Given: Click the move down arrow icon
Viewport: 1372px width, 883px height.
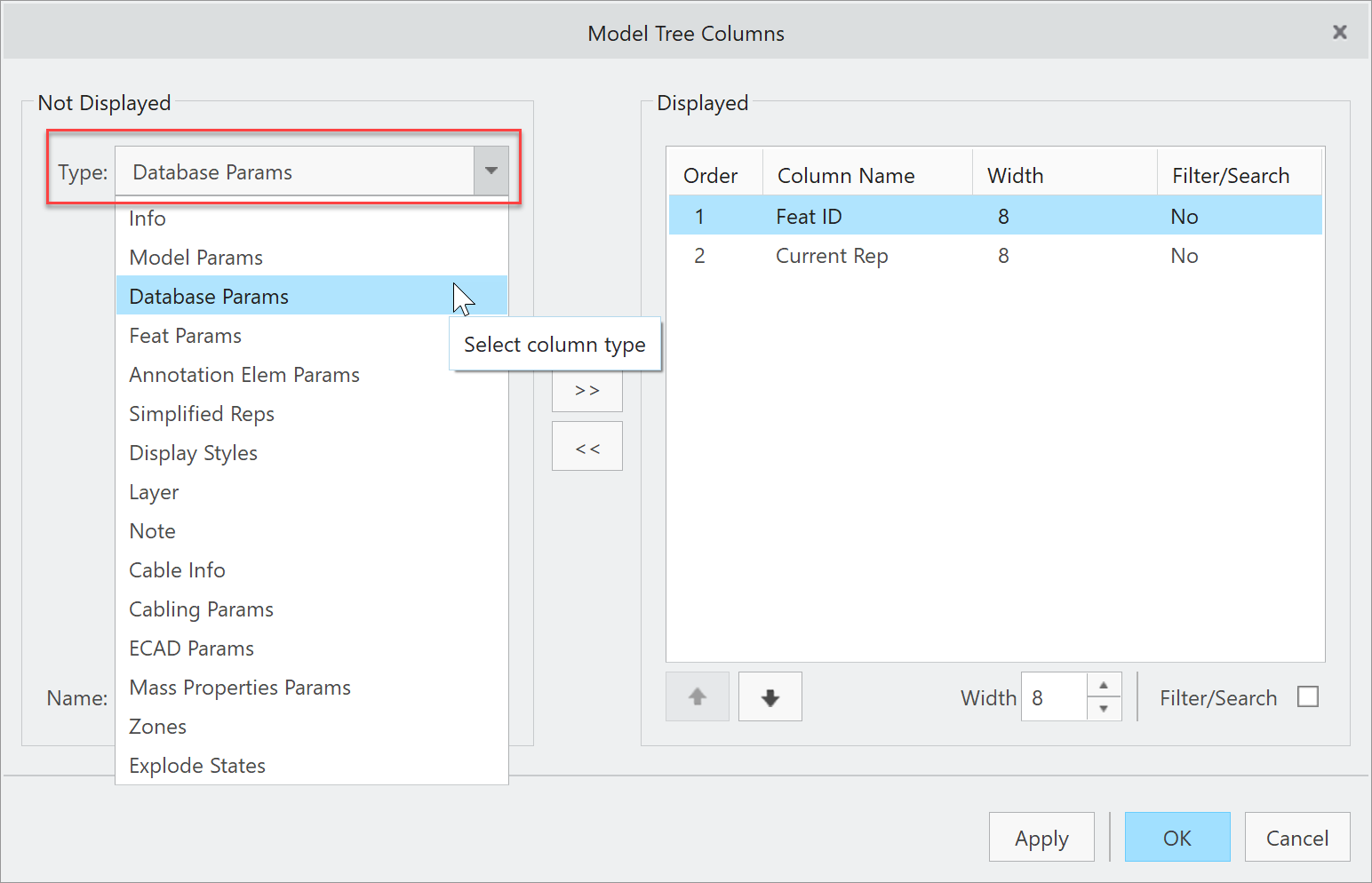Looking at the screenshot, I should click(x=770, y=696).
